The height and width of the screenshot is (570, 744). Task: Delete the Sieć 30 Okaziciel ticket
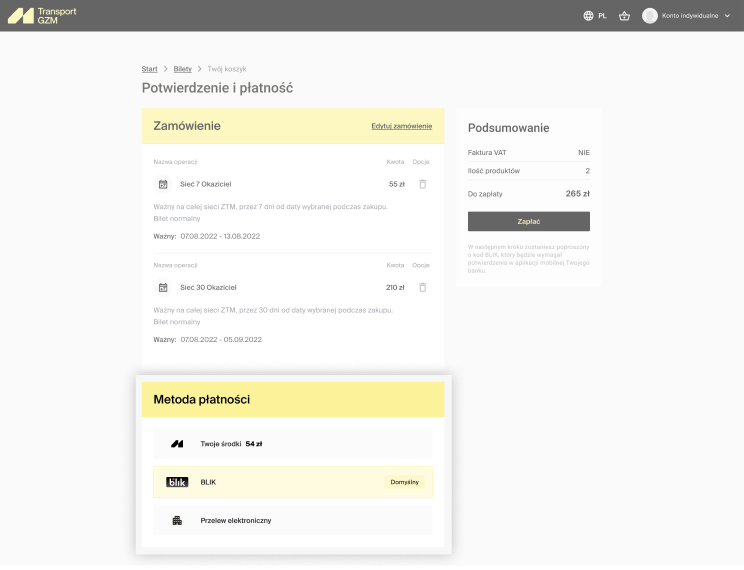coord(422,287)
